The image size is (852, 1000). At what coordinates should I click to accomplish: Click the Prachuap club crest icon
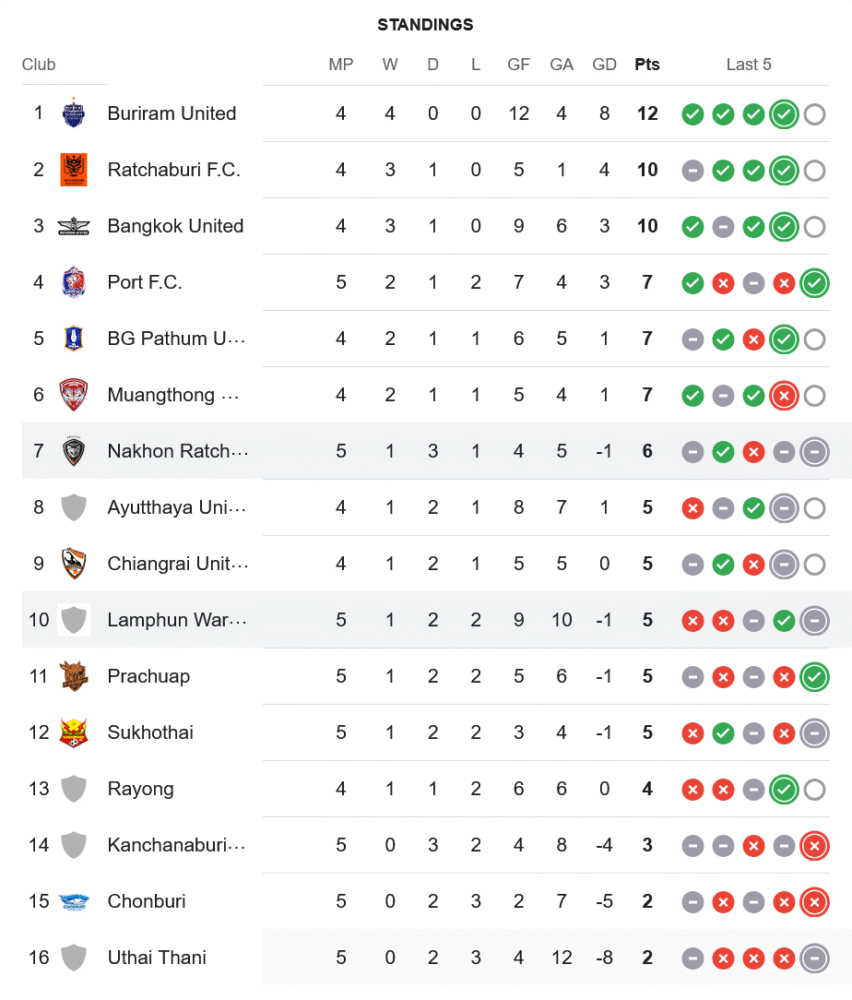[74, 676]
